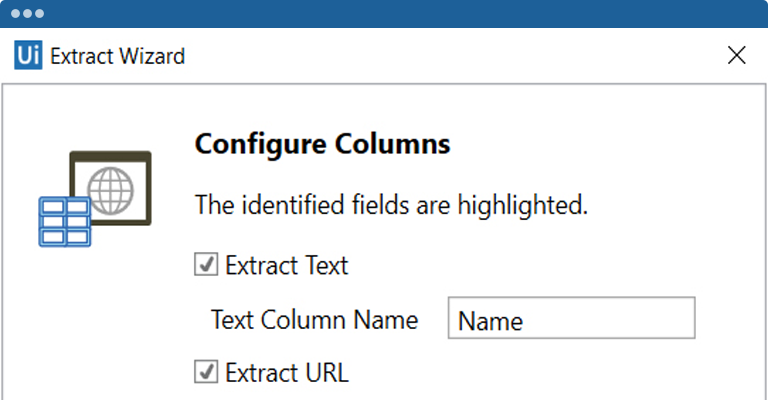768x400 pixels.
Task: Click the word Name inside the text box
Action: [490, 321]
